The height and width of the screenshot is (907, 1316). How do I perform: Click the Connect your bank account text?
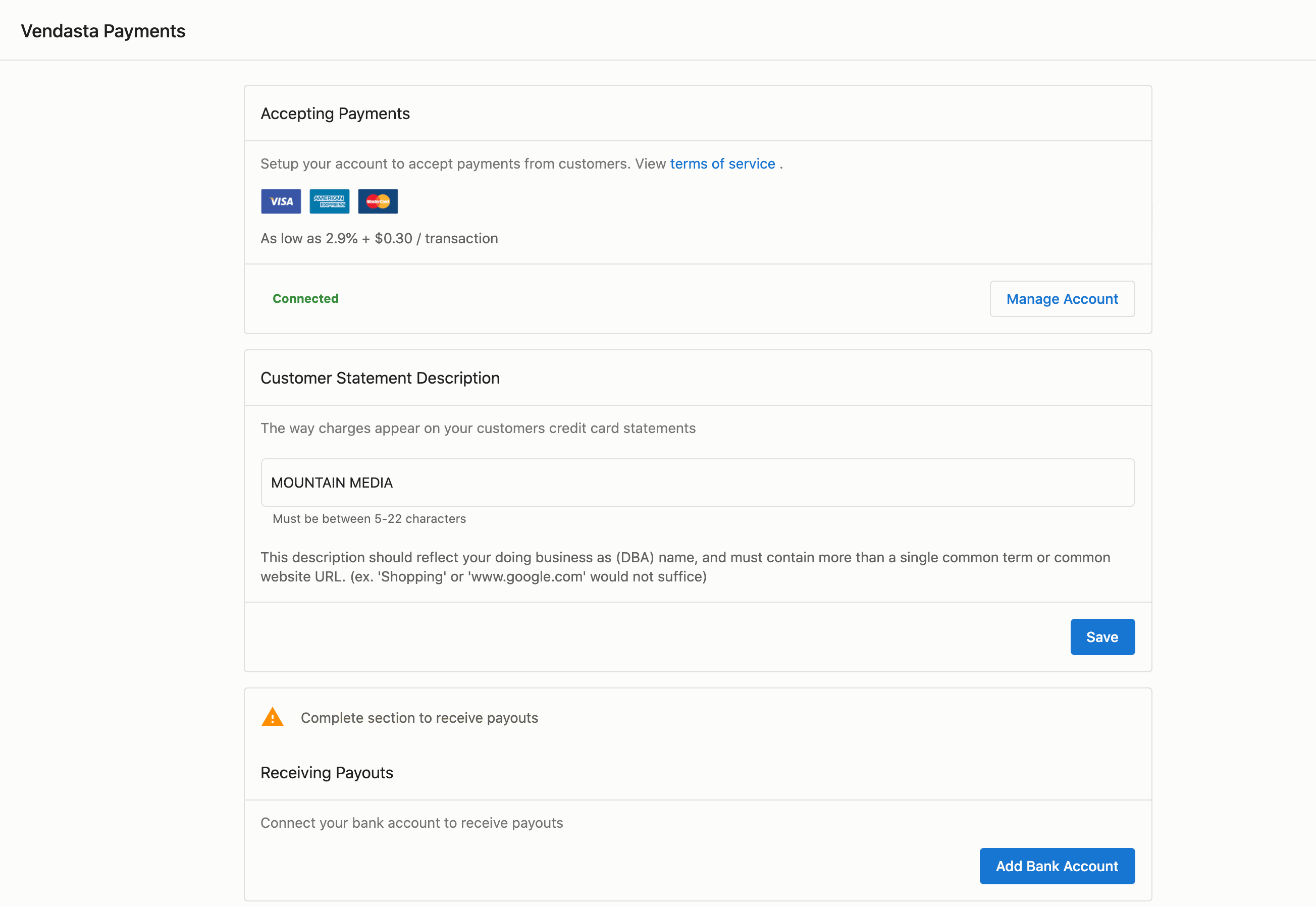pos(412,823)
